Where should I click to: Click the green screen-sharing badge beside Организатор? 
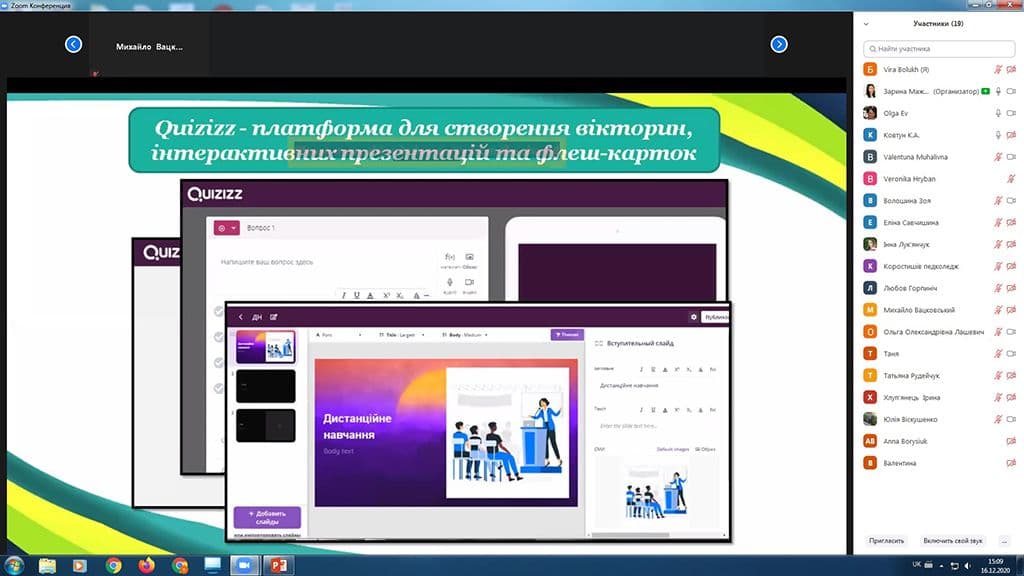[985, 91]
